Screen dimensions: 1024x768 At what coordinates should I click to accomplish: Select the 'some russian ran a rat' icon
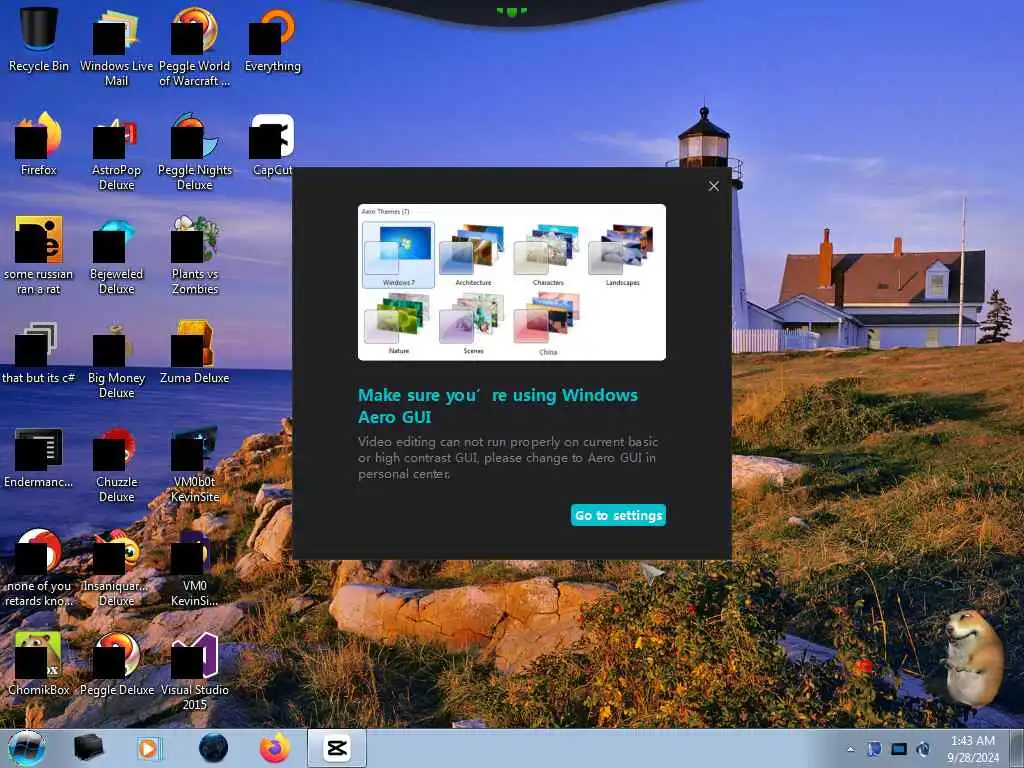click(39, 255)
